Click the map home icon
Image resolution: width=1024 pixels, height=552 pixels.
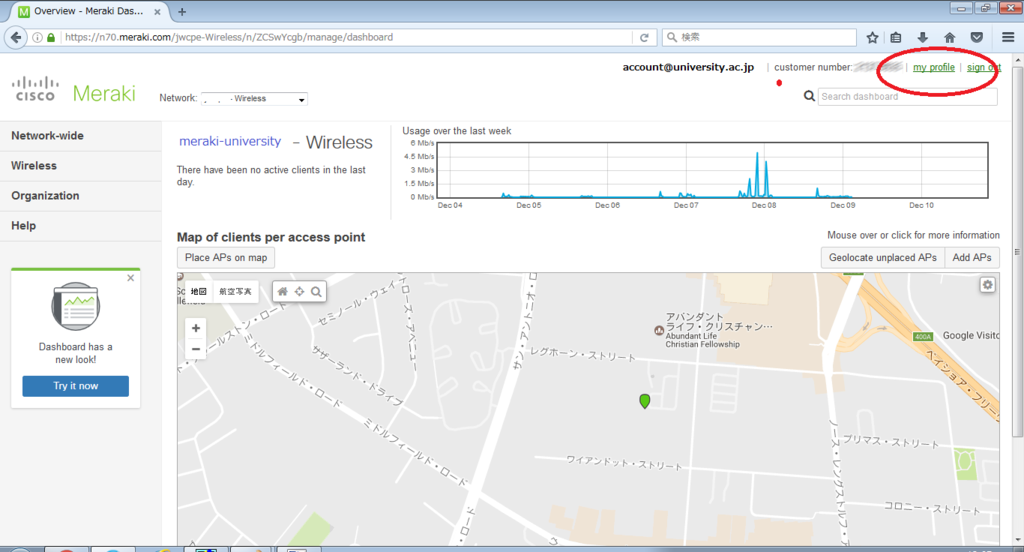(x=282, y=291)
